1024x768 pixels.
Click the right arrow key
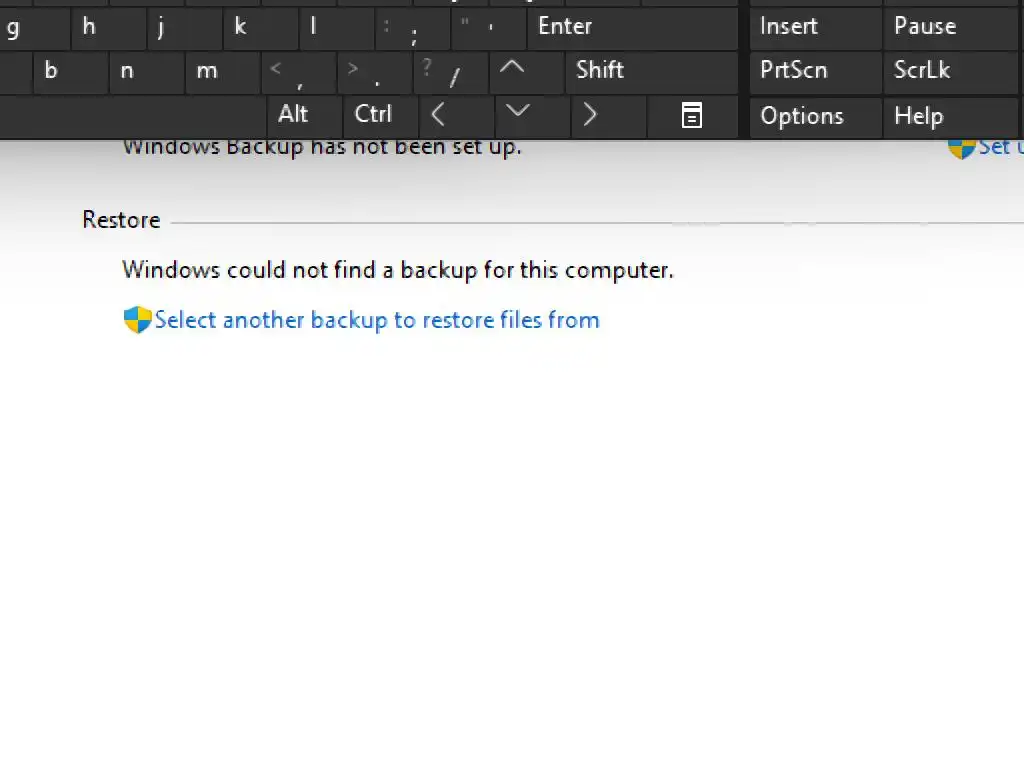pos(609,117)
